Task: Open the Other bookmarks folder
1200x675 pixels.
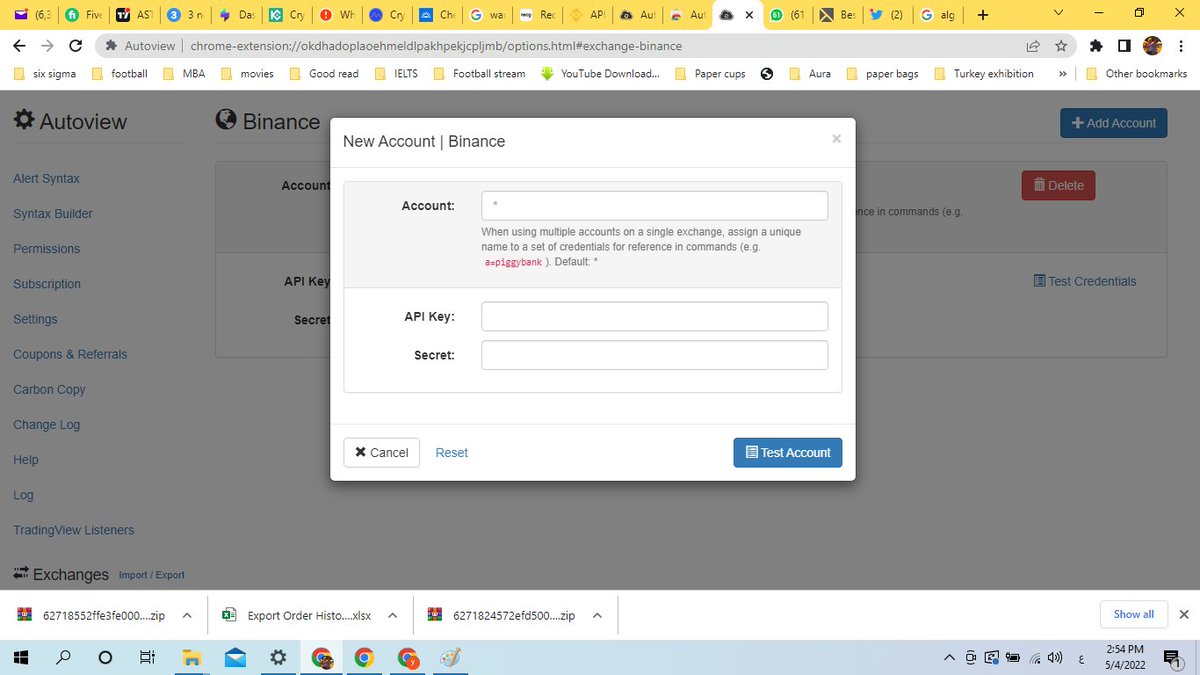Action: coord(1136,73)
